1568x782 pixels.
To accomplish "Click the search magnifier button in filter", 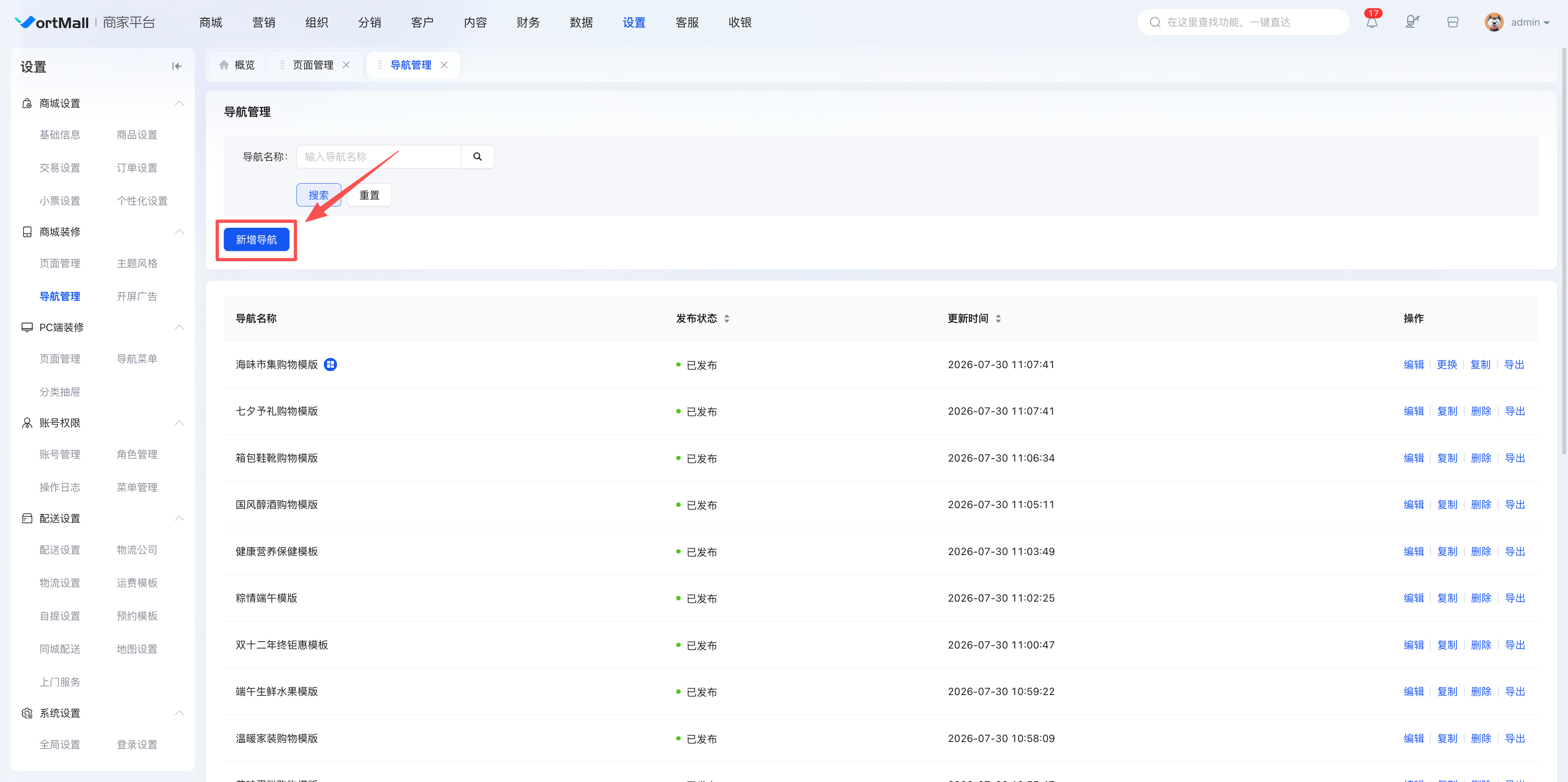I will pos(477,156).
